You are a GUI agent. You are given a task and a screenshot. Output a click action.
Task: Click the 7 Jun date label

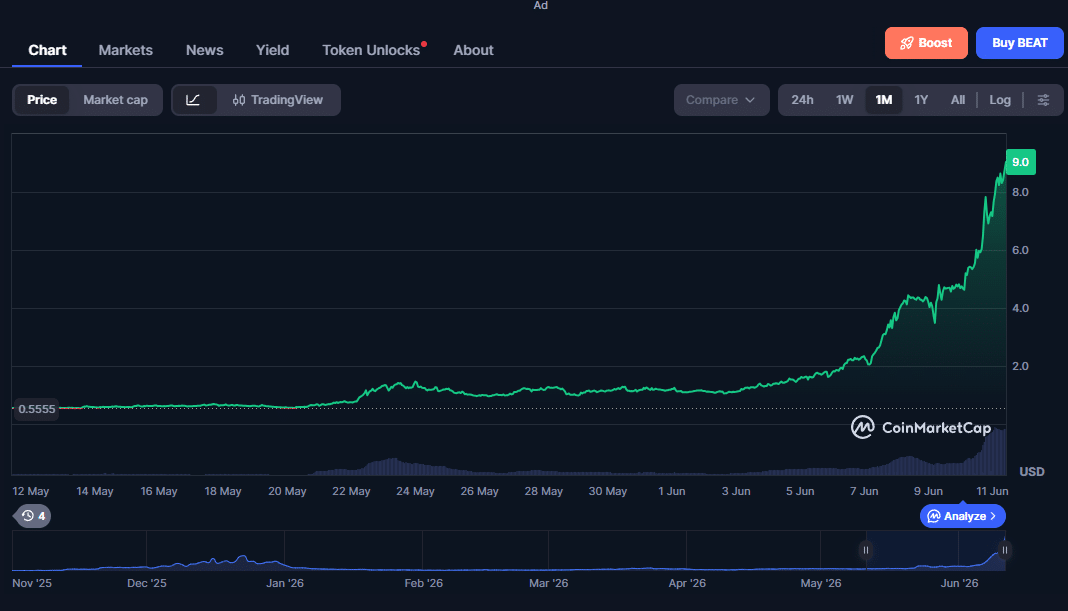coord(864,491)
